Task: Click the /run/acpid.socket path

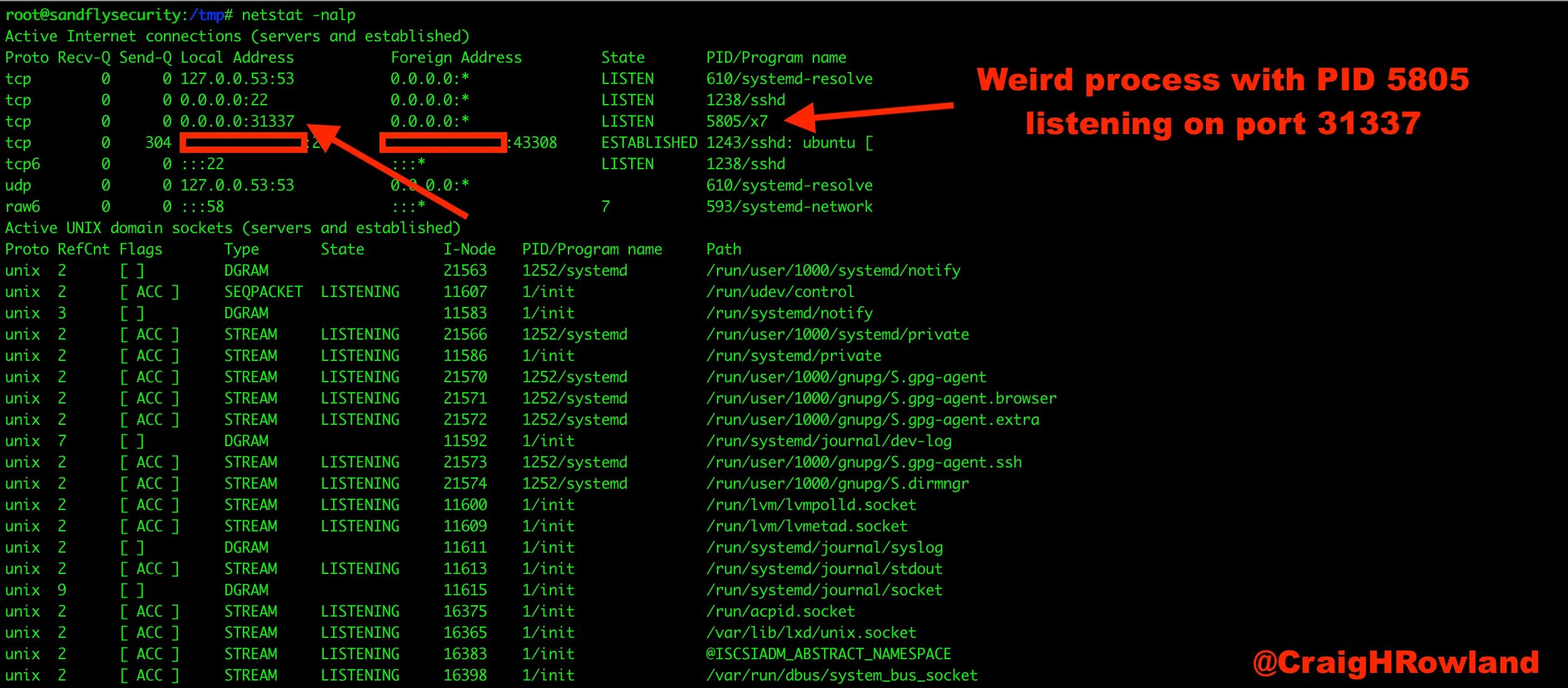Action: coord(780,612)
